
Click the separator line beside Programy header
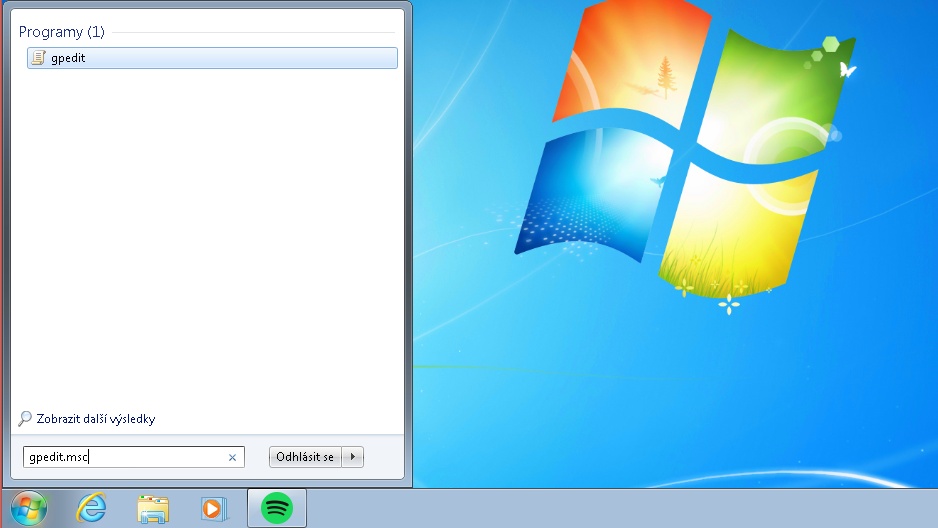point(250,32)
